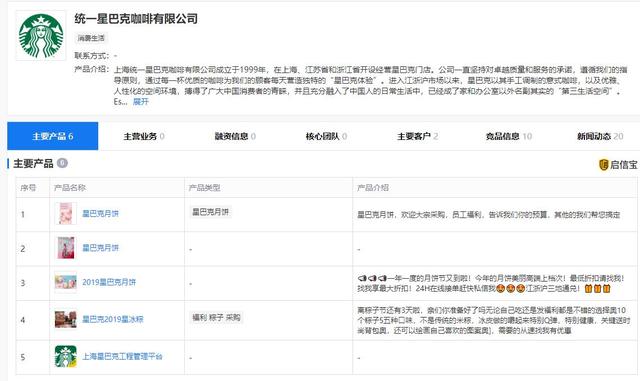Click row 1 mooncake product thumbnail
Viewport: 640px width, 381px height.
pyautogui.click(x=65, y=214)
